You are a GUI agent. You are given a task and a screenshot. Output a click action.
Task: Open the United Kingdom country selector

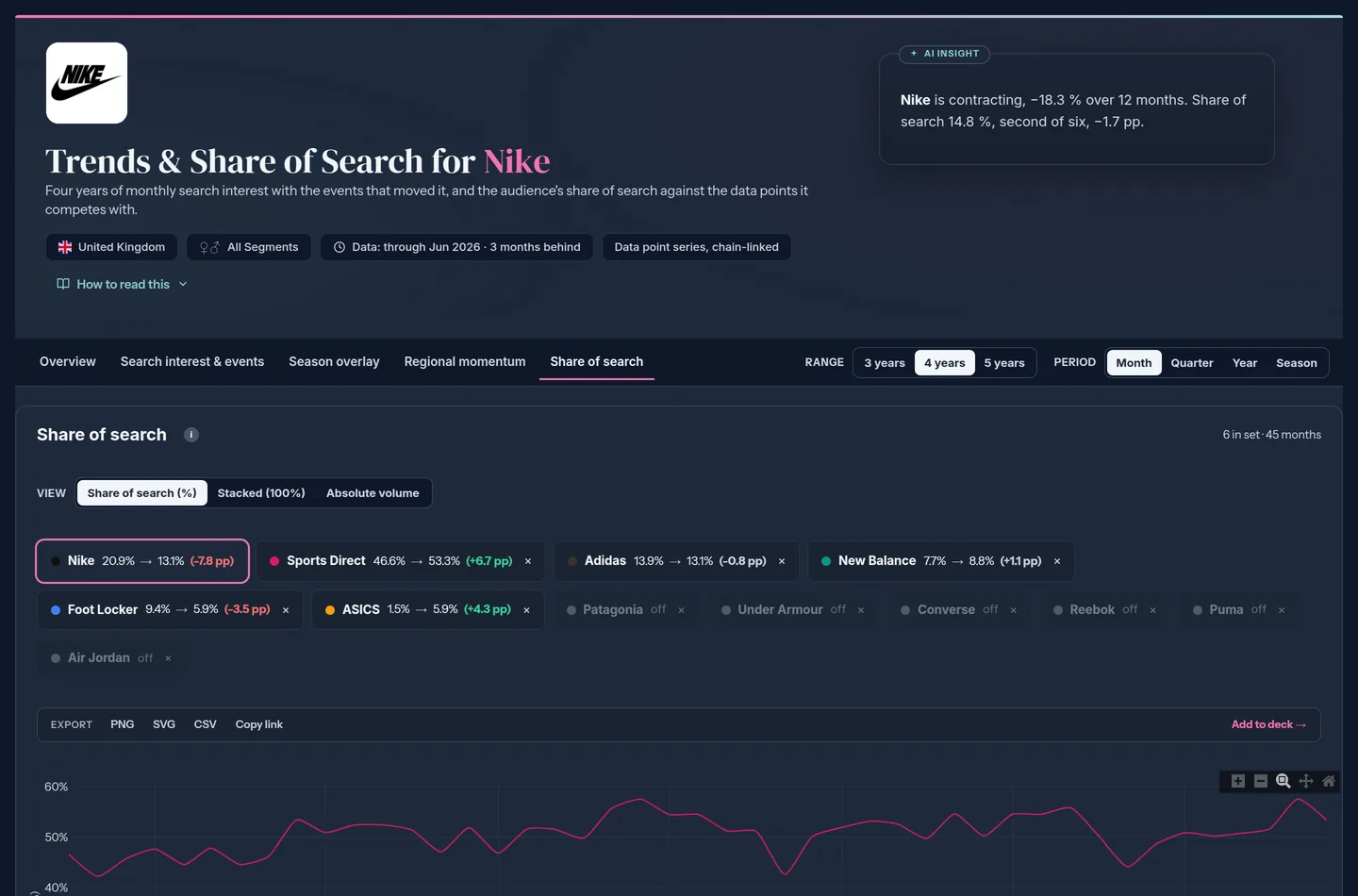[111, 247]
